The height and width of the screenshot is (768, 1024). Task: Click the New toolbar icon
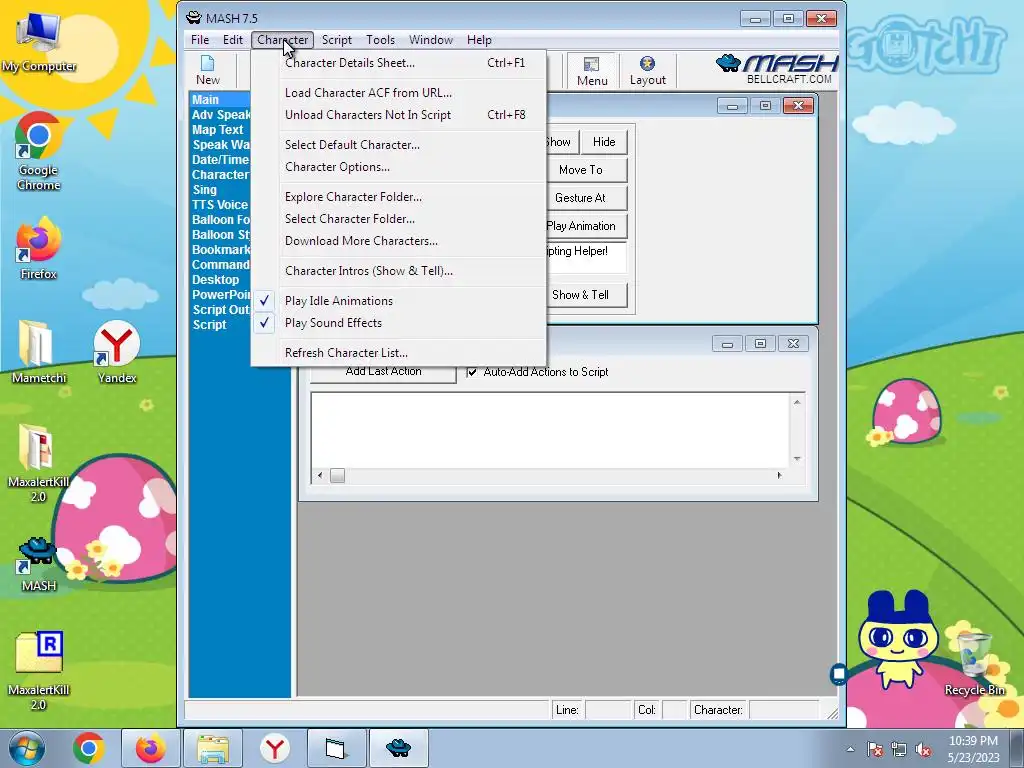(x=208, y=71)
